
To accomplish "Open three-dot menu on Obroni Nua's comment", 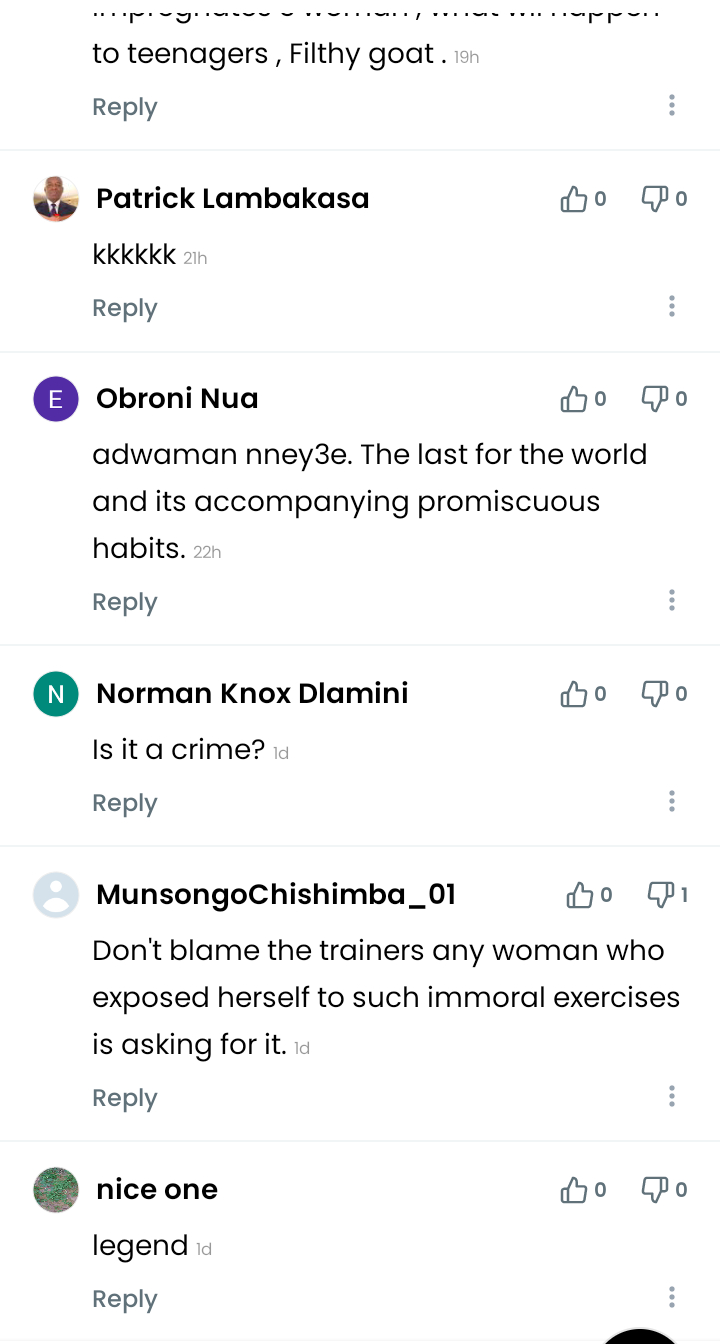I will pos(672,600).
